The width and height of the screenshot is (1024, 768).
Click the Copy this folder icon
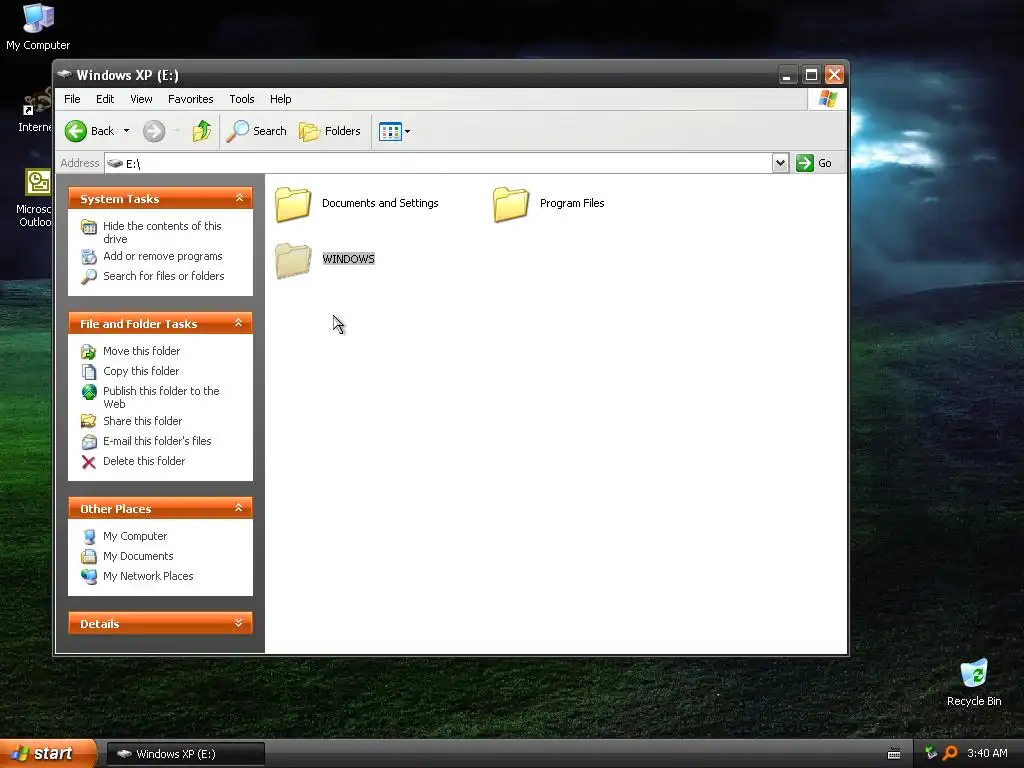89,372
